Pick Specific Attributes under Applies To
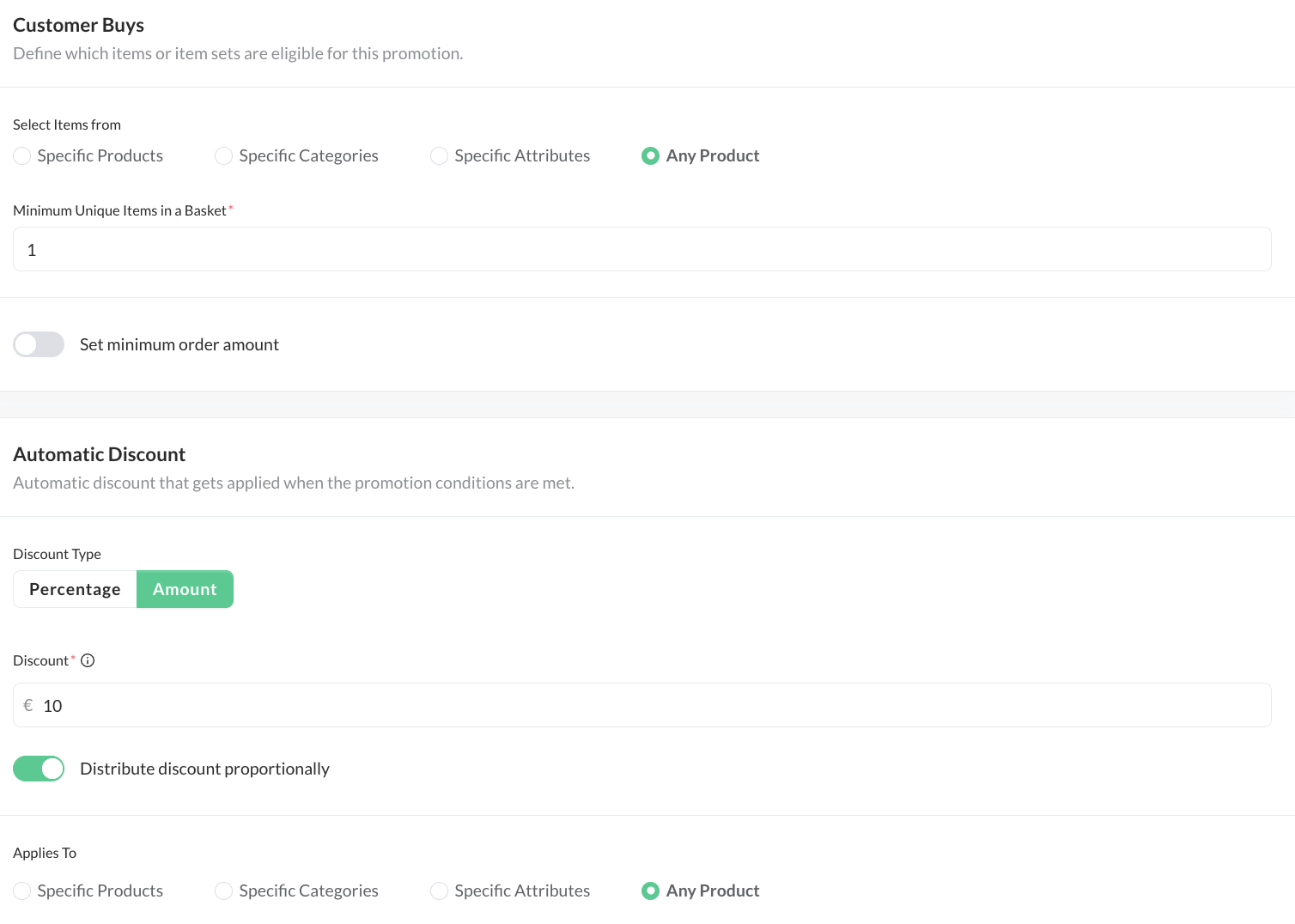The image size is (1295, 924). (440, 891)
